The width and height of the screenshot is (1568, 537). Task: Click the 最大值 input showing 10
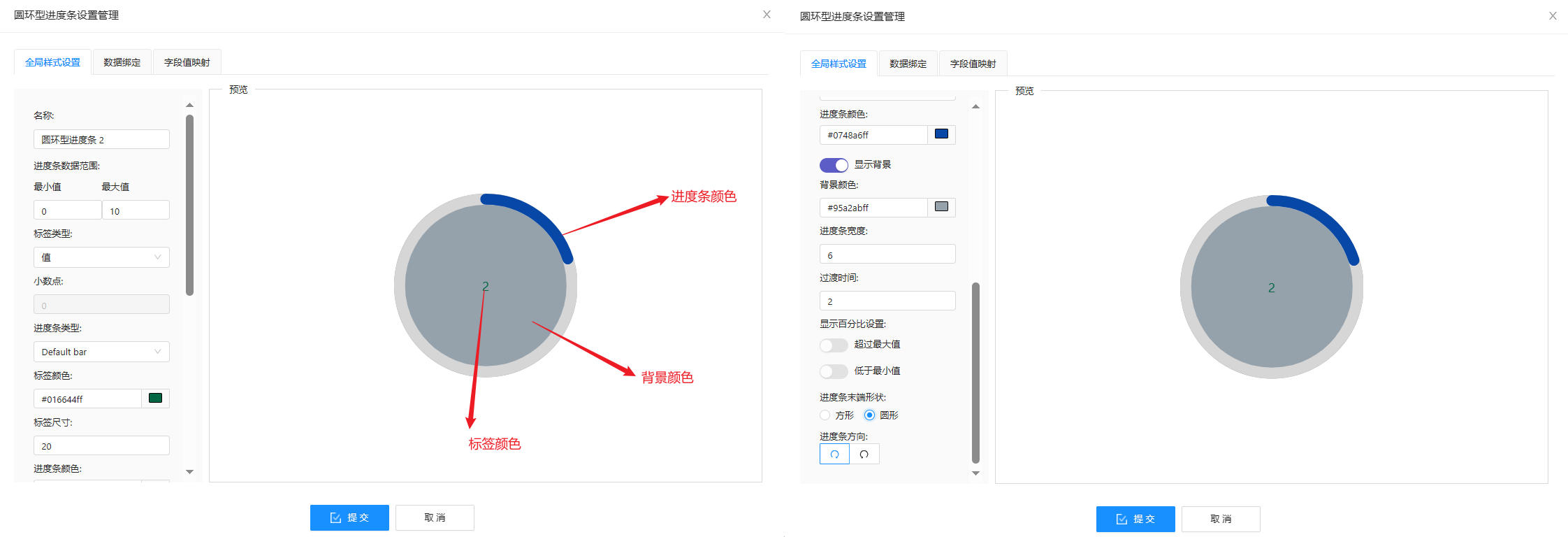136,210
